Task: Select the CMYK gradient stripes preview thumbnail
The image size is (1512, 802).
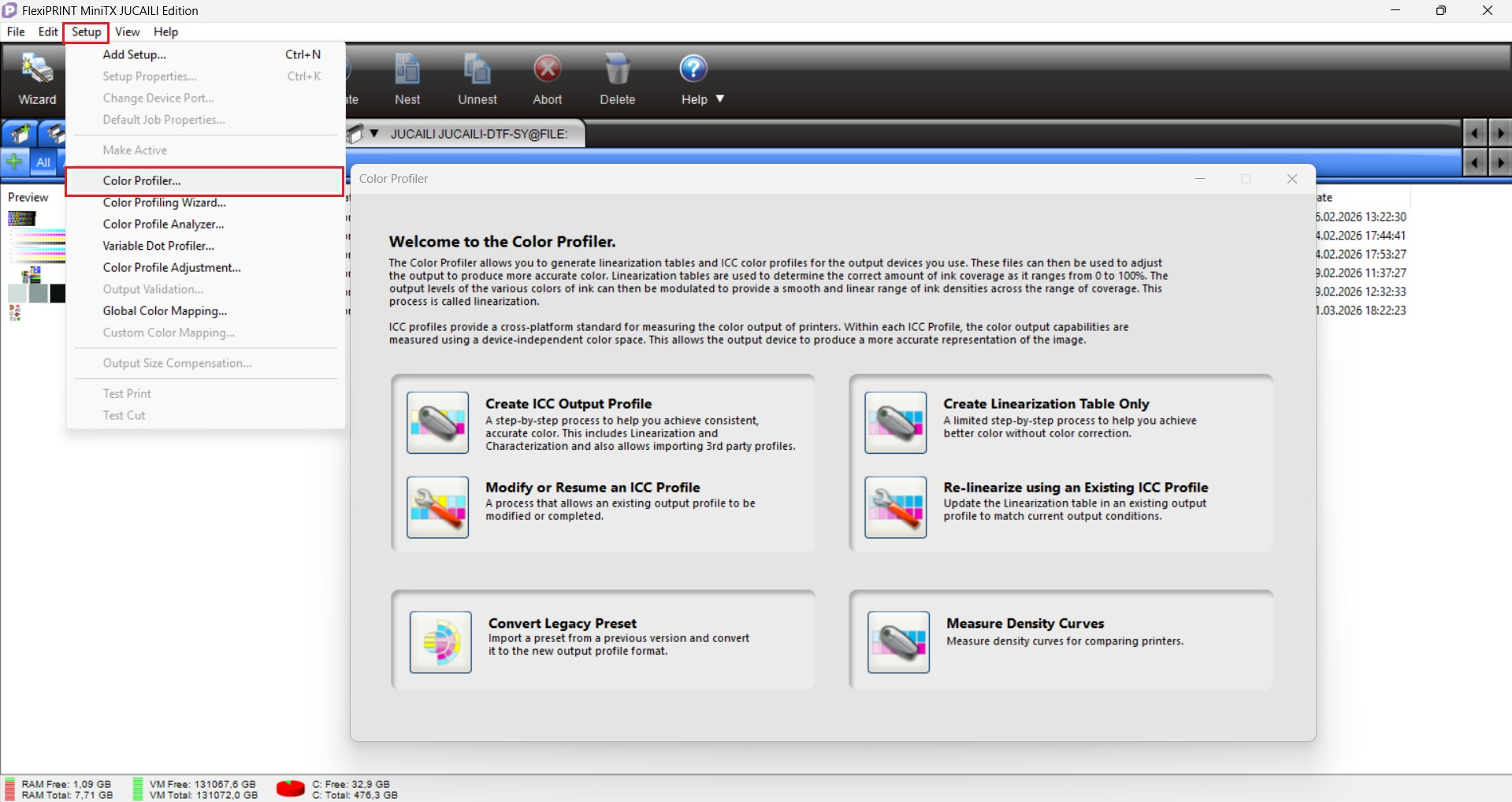Action: point(37,246)
